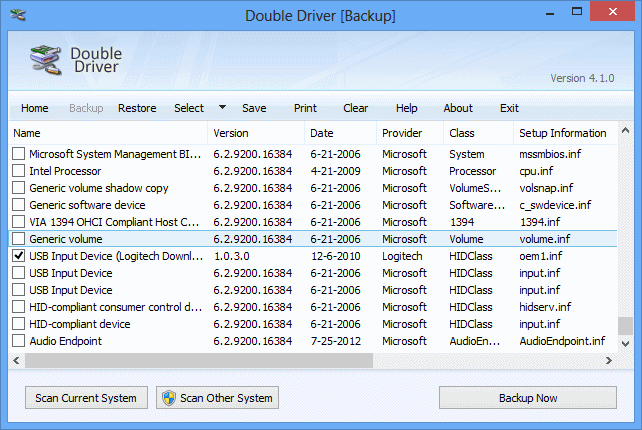Click the mssmbios.inf cell

tap(550, 154)
